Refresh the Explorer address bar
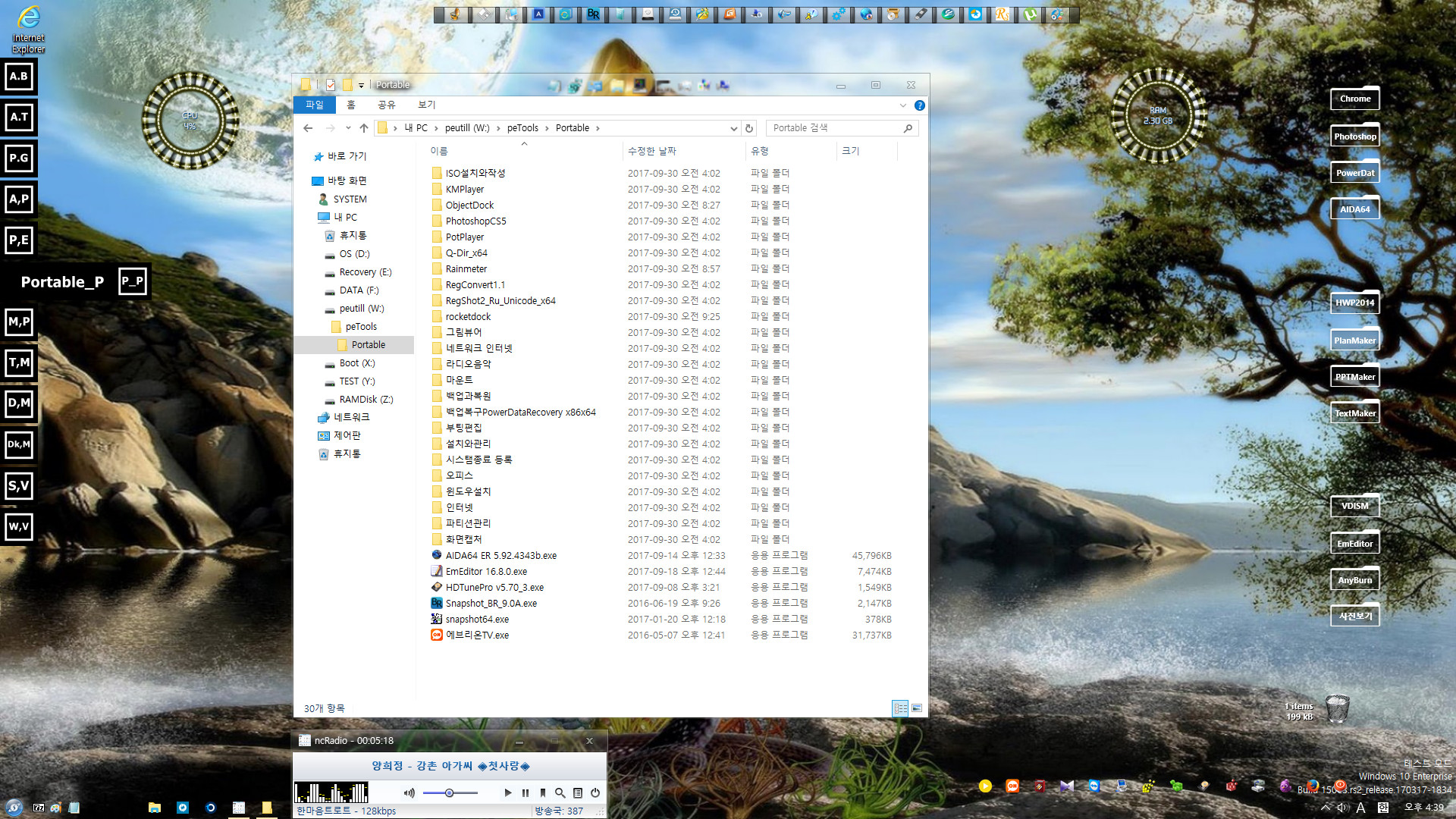This screenshot has width=1456, height=819. [749, 128]
